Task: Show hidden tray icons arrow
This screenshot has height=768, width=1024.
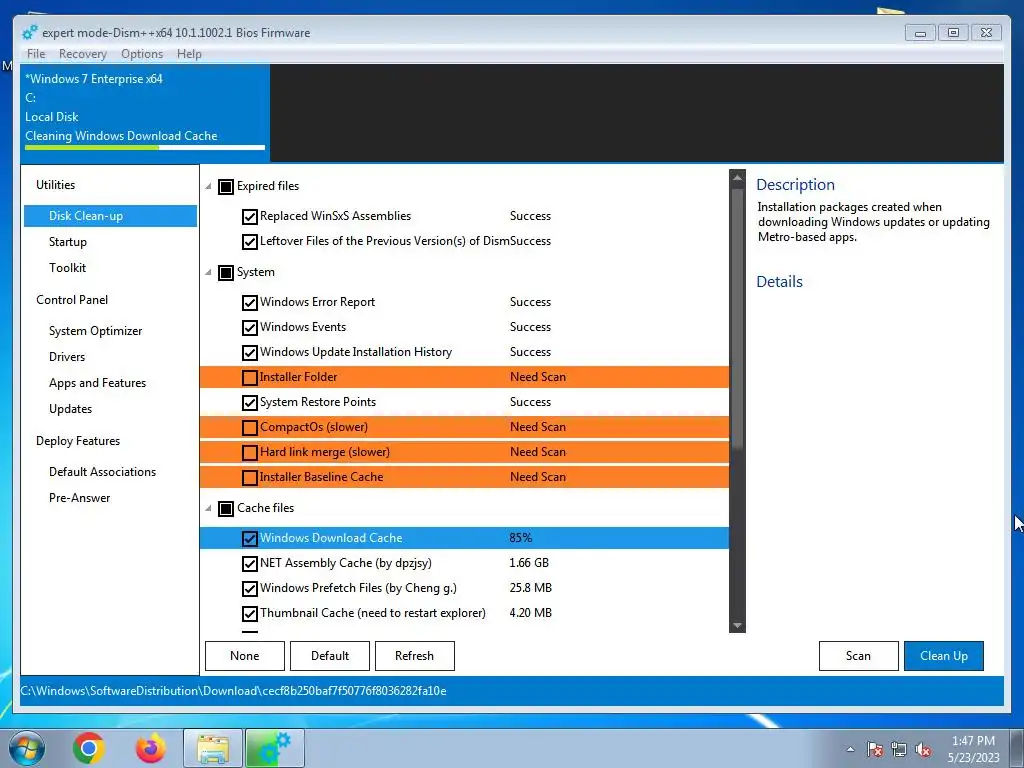Action: (x=850, y=749)
